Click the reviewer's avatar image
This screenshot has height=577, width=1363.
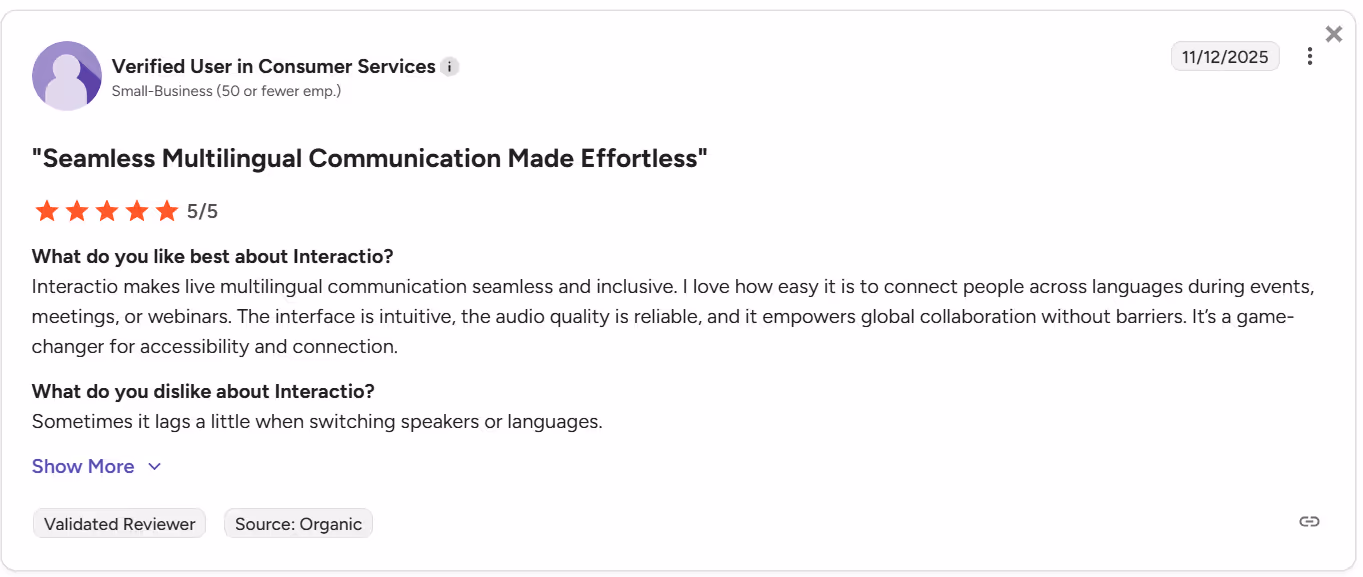coord(67,76)
